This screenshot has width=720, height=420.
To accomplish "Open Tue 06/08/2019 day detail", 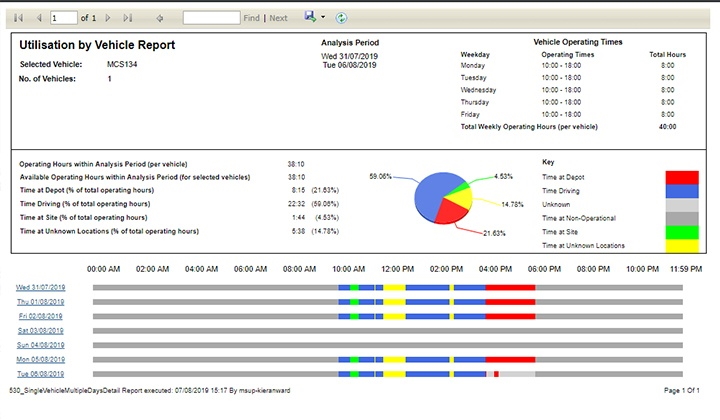I will coord(40,374).
